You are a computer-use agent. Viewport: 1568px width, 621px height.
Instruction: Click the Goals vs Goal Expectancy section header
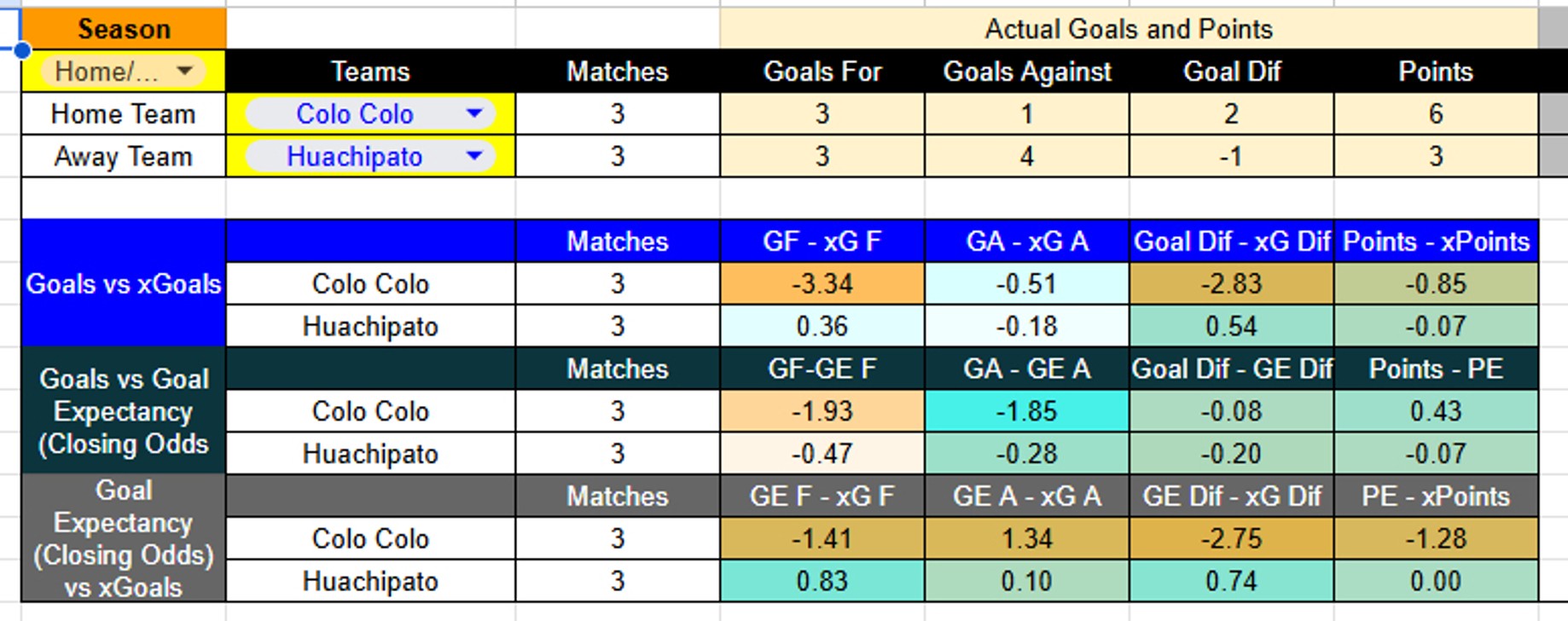(123, 411)
